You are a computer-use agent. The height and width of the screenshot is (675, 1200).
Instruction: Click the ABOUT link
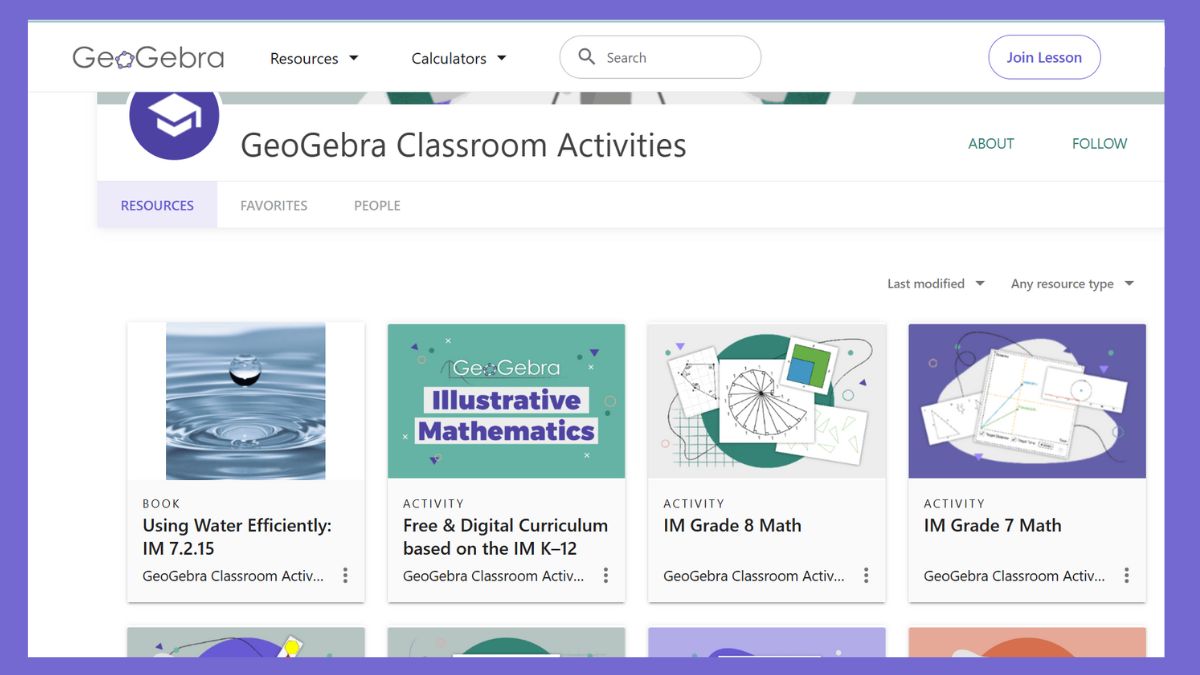[991, 143]
